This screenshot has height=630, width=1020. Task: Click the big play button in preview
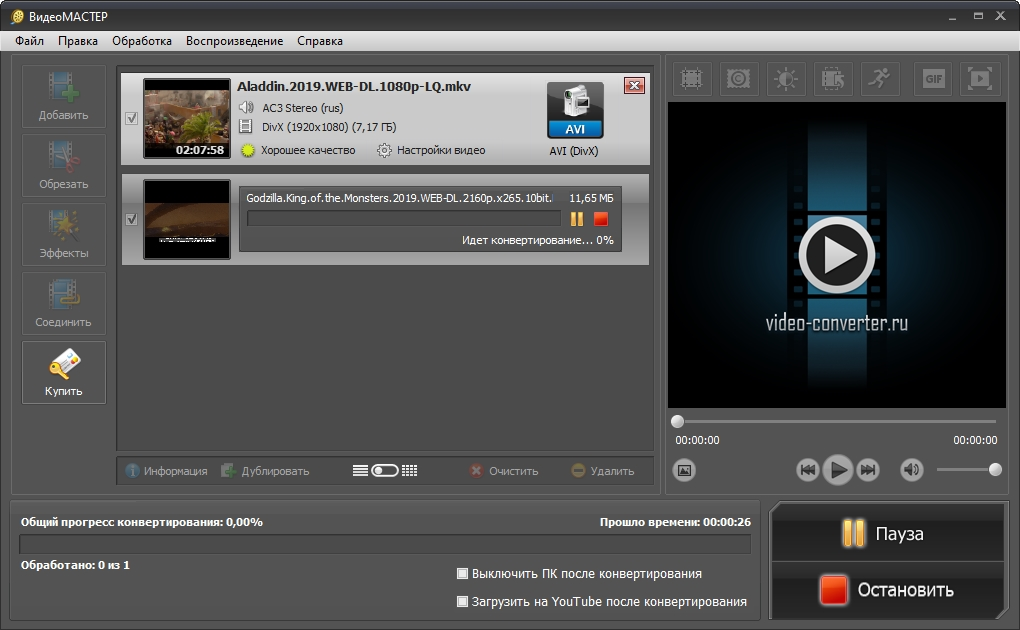point(837,255)
